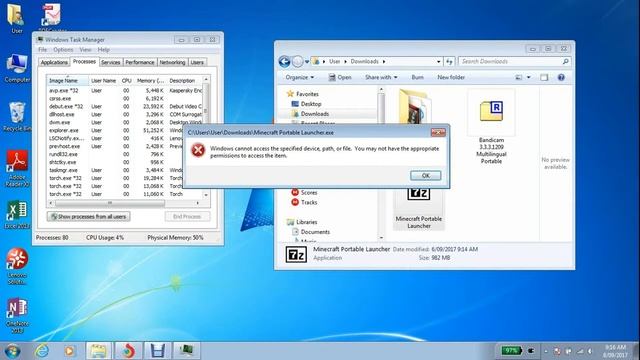Change view icon in Explorer toolbar
This screenshot has width=640, height=360.
point(518,77)
